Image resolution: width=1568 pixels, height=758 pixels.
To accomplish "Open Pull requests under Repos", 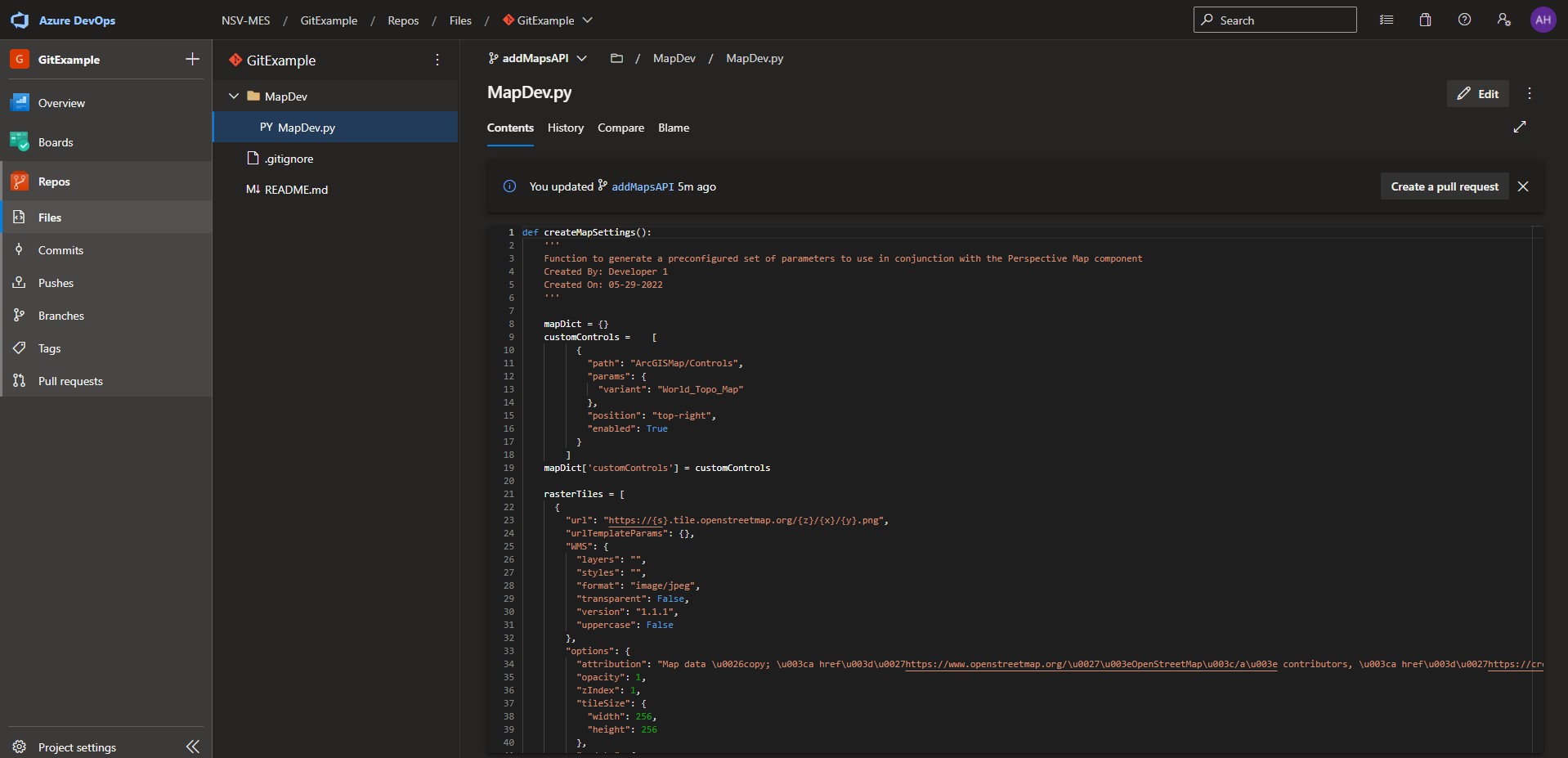I will [106, 381].
